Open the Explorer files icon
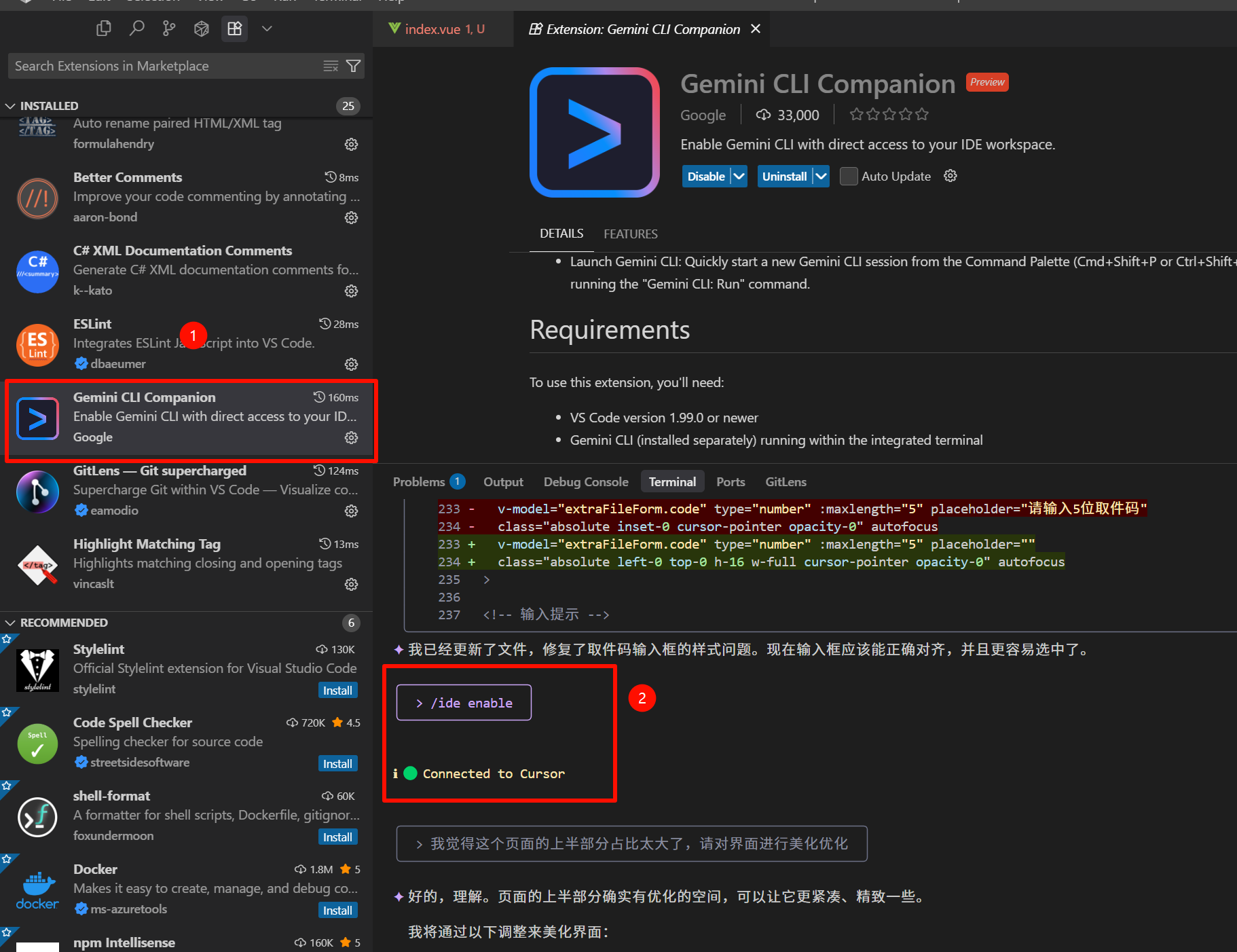Screen dimensions: 1237x952 pyautogui.click(x=103, y=29)
